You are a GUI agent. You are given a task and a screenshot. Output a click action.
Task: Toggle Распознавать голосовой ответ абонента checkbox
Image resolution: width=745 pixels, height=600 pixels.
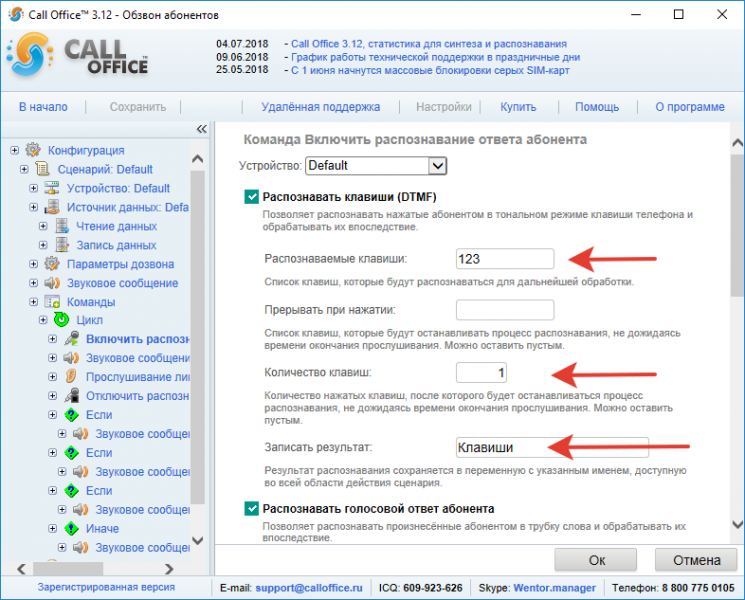tap(251, 508)
